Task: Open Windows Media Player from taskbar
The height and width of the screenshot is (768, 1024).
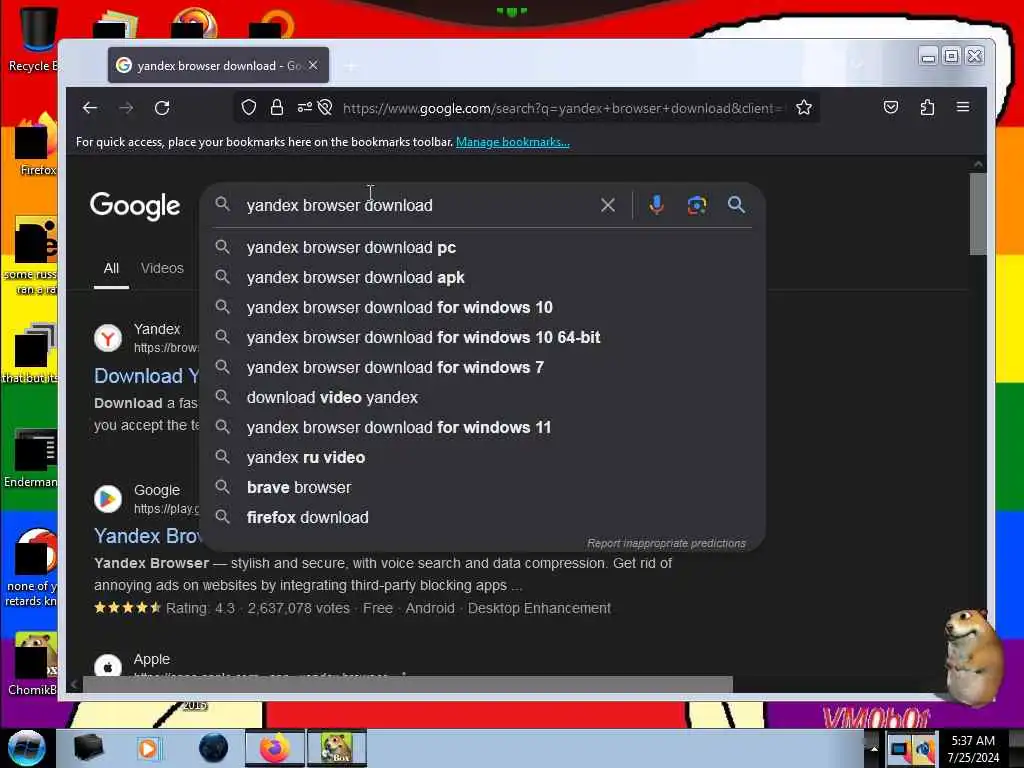Action: [x=148, y=748]
